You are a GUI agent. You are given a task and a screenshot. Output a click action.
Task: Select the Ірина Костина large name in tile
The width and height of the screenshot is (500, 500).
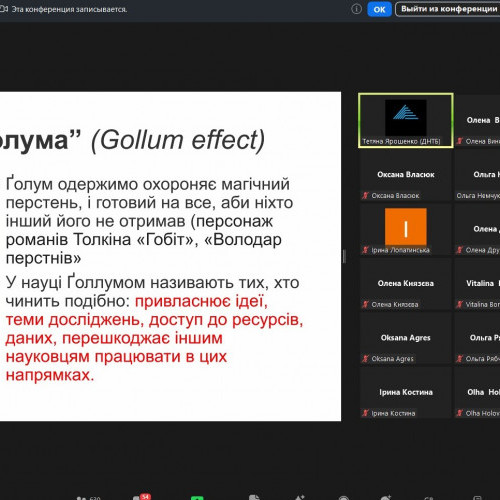pyautogui.click(x=406, y=392)
